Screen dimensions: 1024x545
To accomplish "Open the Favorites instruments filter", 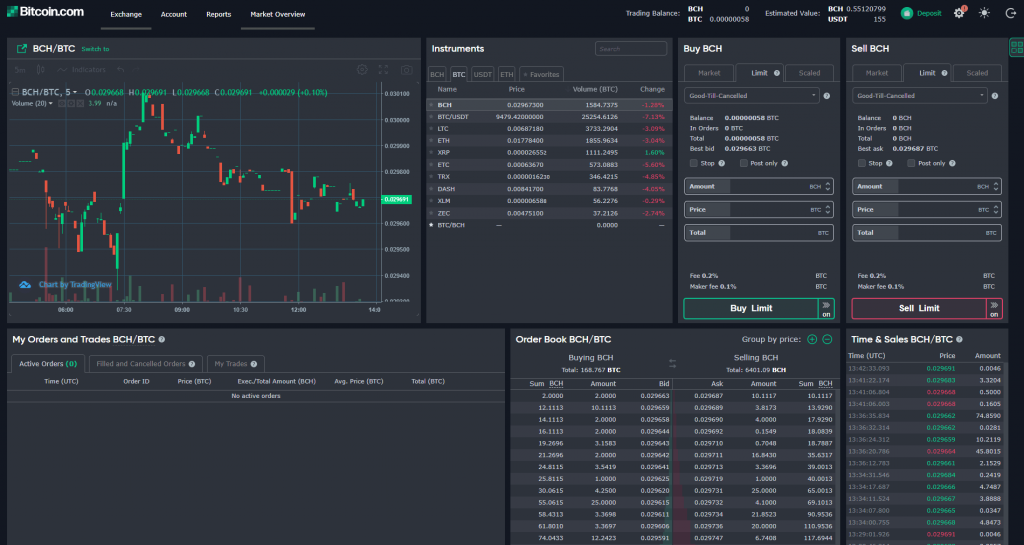I will point(541,74).
